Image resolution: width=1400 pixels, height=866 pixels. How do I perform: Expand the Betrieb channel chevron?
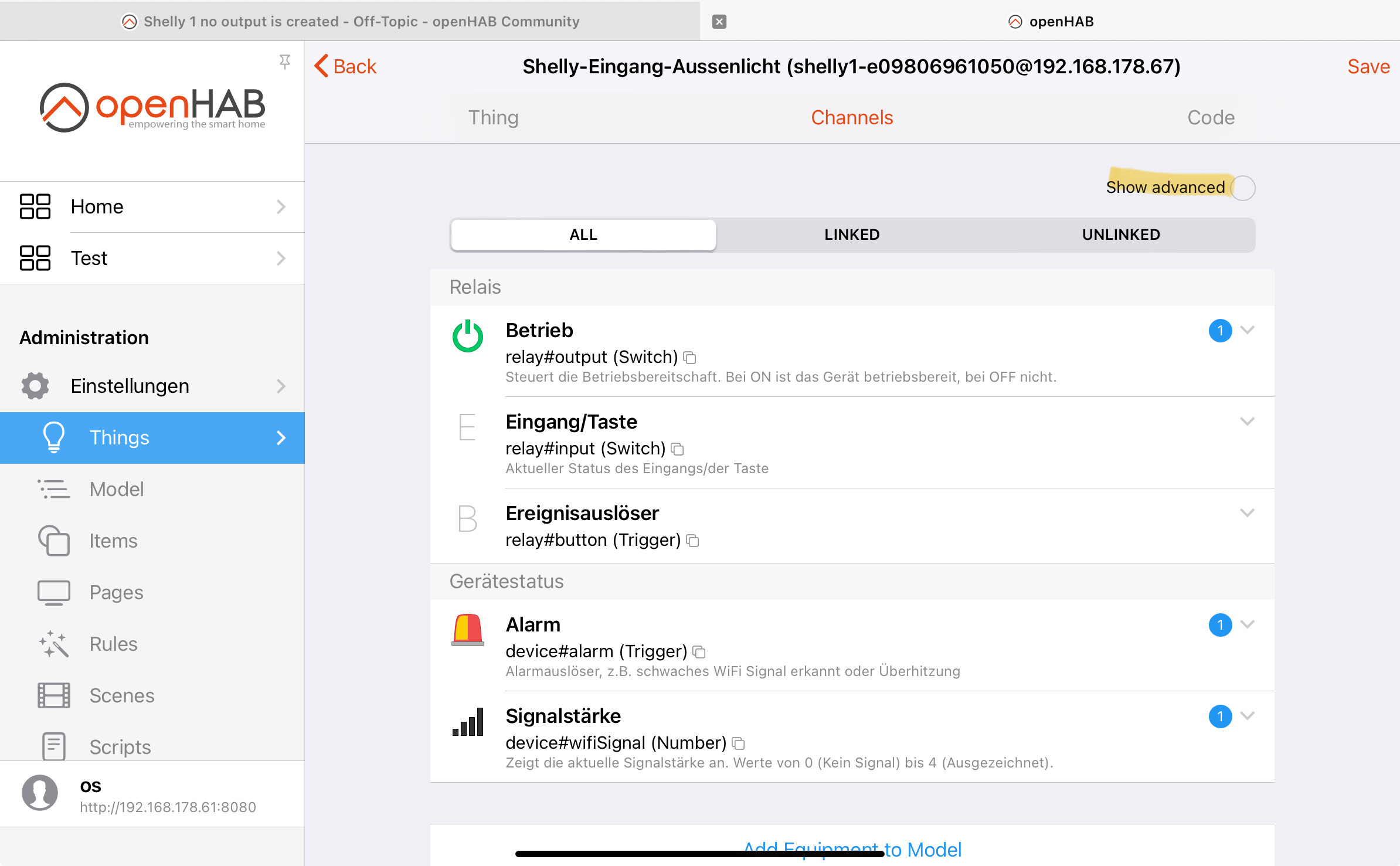point(1248,330)
